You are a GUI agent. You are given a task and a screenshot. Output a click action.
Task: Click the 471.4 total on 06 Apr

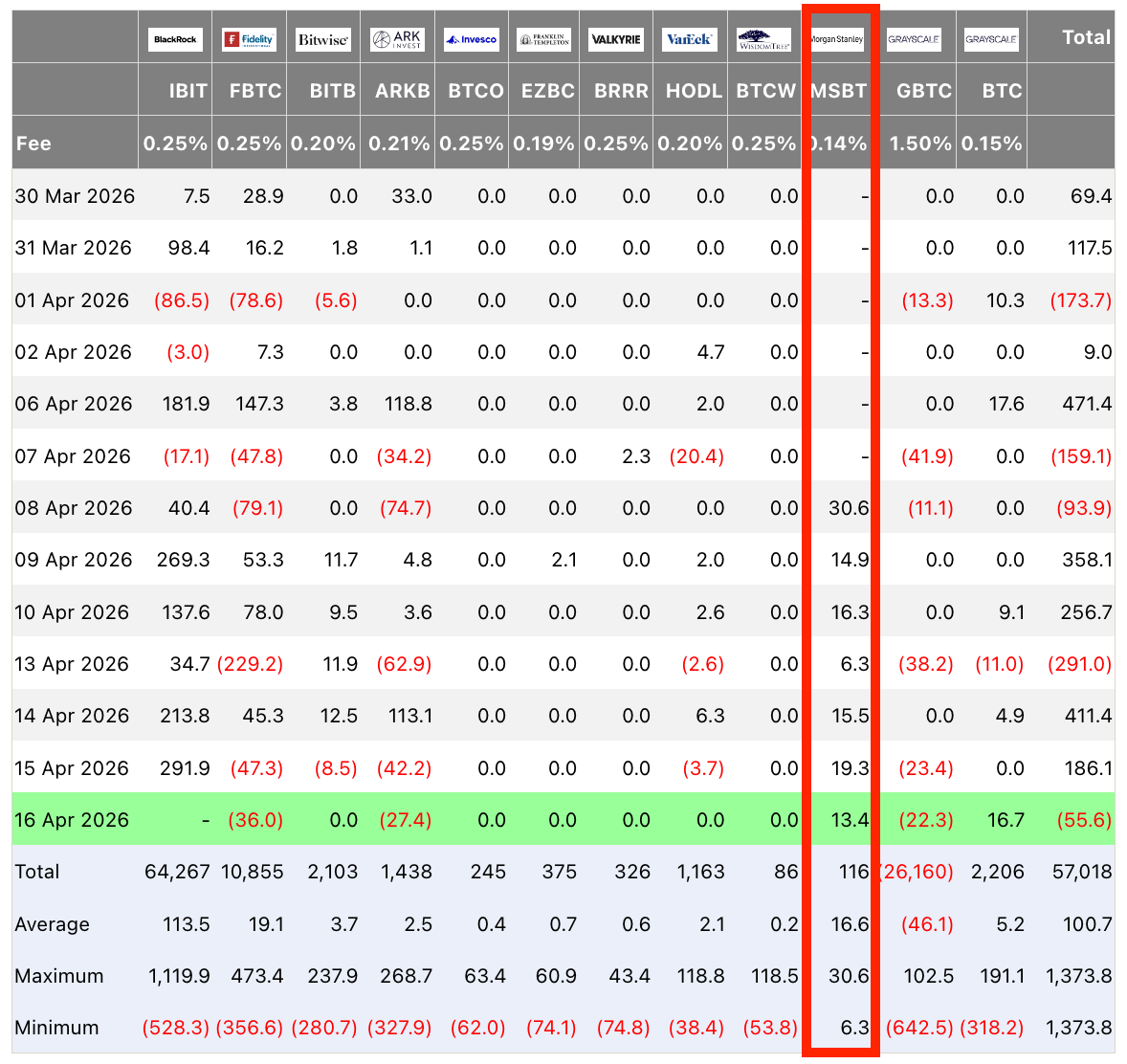[1087, 404]
